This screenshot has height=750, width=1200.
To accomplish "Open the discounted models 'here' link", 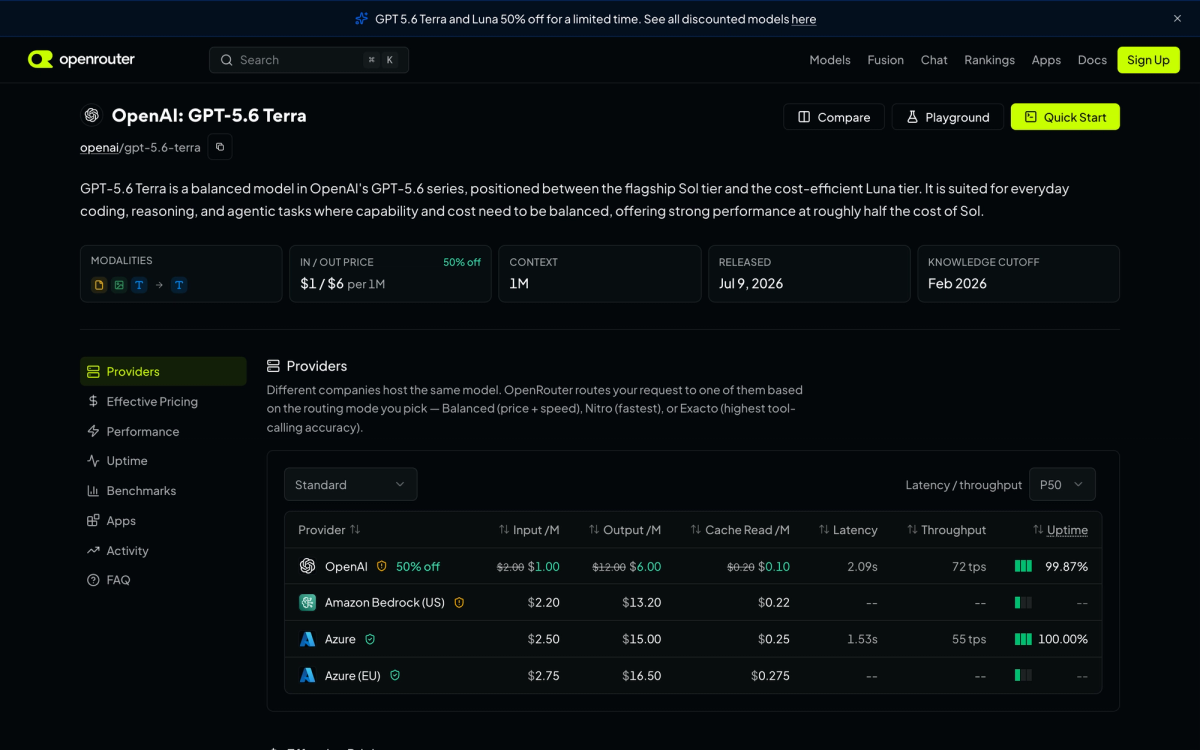I will point(803,19).
